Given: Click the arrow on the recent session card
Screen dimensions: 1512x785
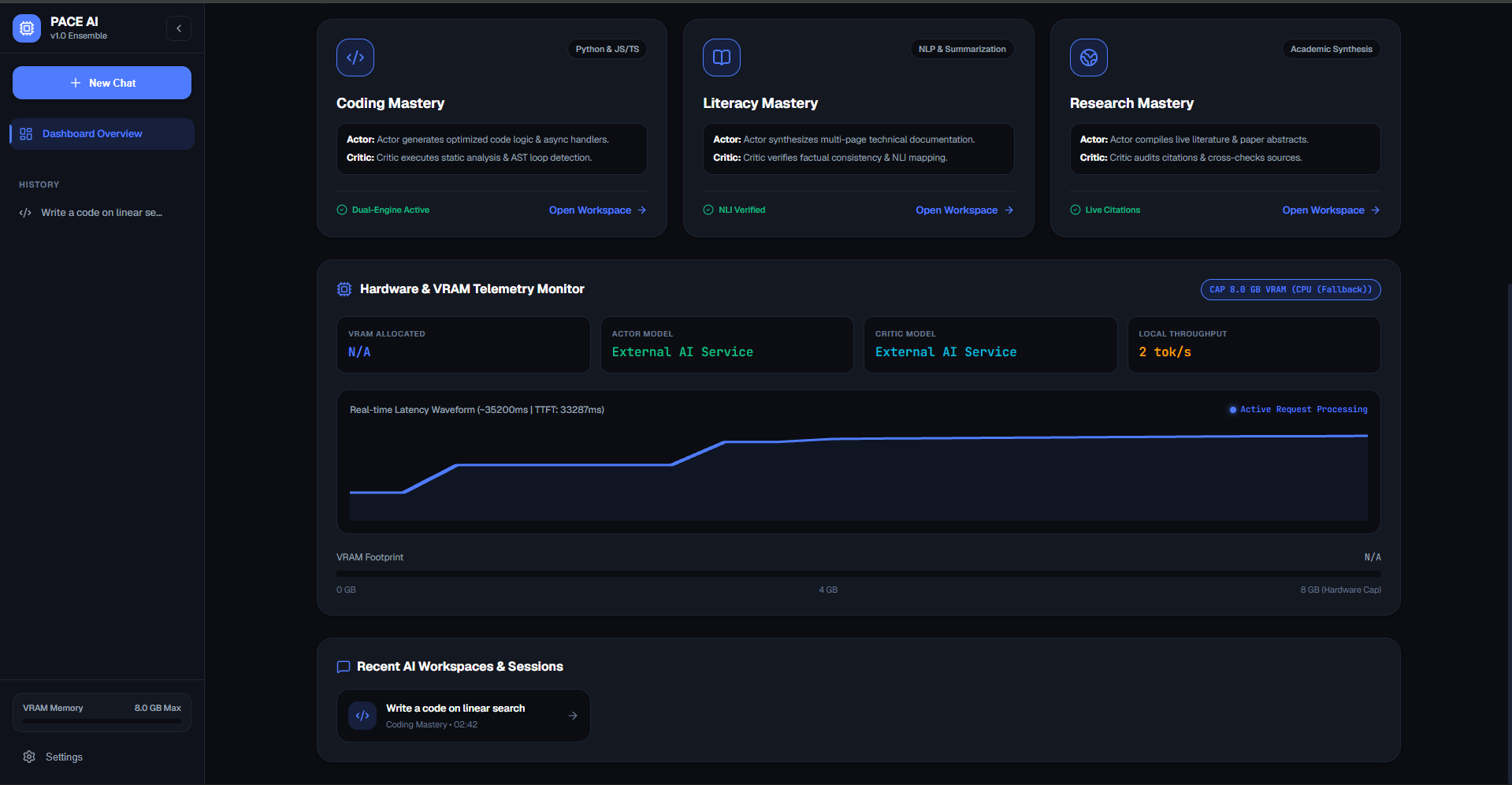Looking at the screenshot, I should (x=573, y=716).
